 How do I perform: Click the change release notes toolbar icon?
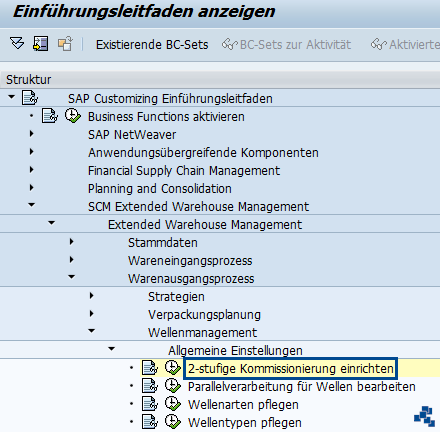pos(65,43)
